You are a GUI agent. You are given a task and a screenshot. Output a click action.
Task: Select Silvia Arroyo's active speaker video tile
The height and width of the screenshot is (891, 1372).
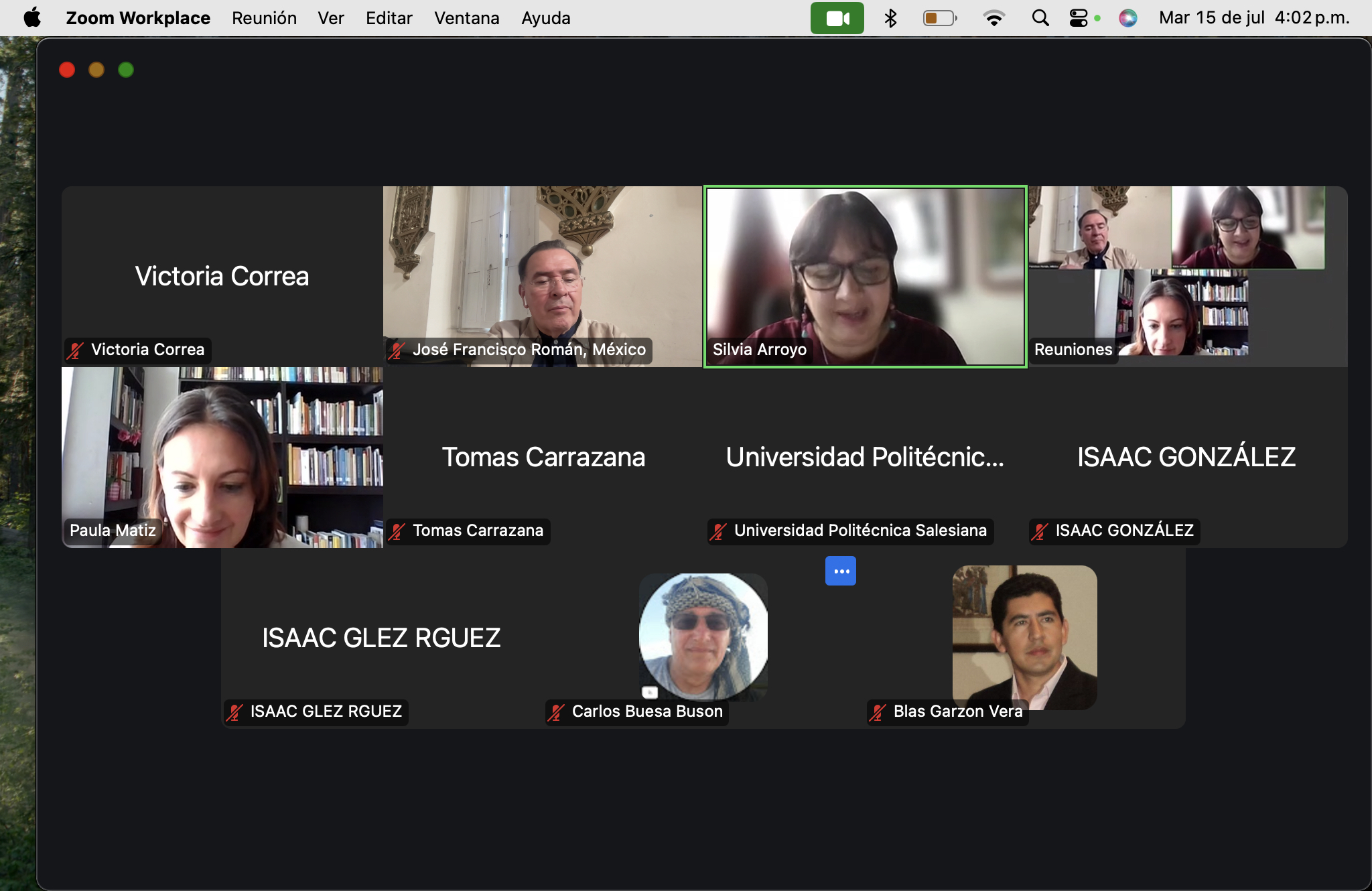coord(865,277)
